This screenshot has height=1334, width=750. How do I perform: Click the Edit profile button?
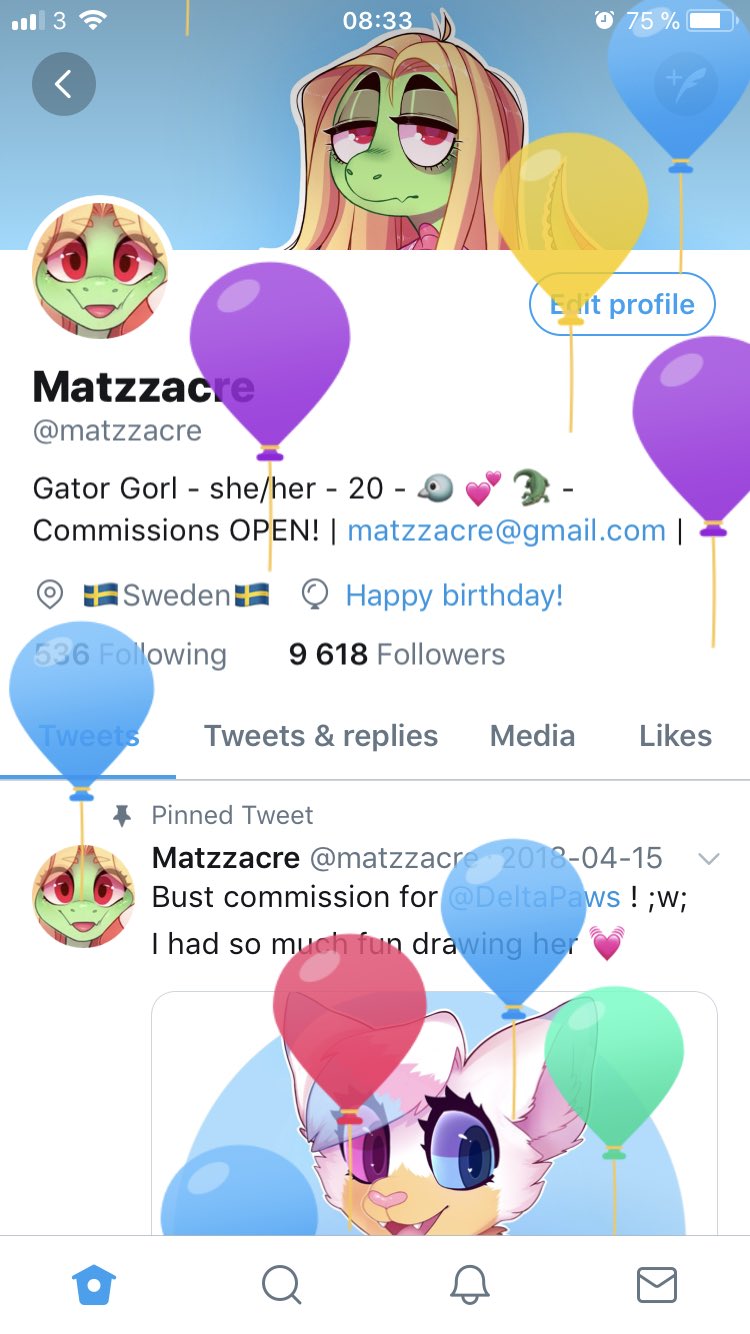point(622,304)
